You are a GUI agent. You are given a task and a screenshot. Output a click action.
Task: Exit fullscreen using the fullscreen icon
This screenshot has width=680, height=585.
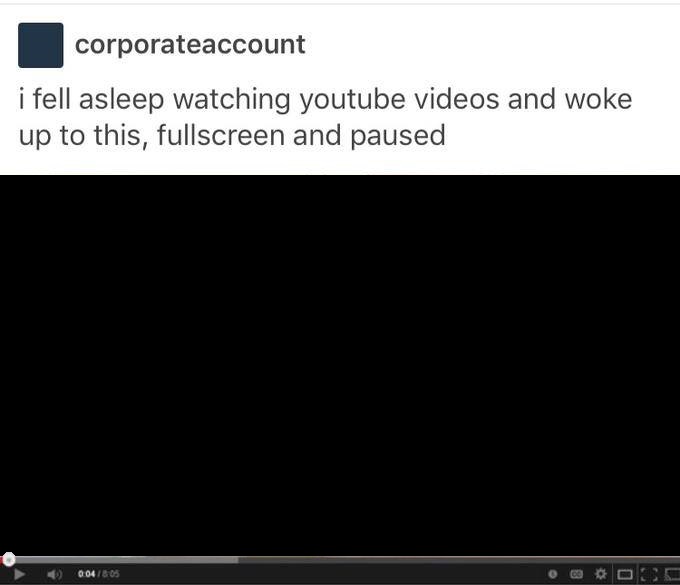649,575
